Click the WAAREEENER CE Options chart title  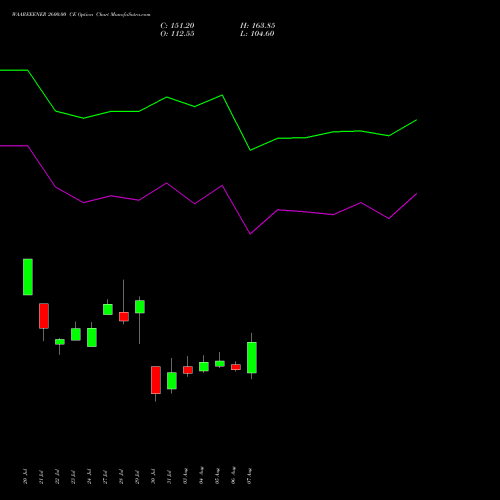tap(81, 15)
